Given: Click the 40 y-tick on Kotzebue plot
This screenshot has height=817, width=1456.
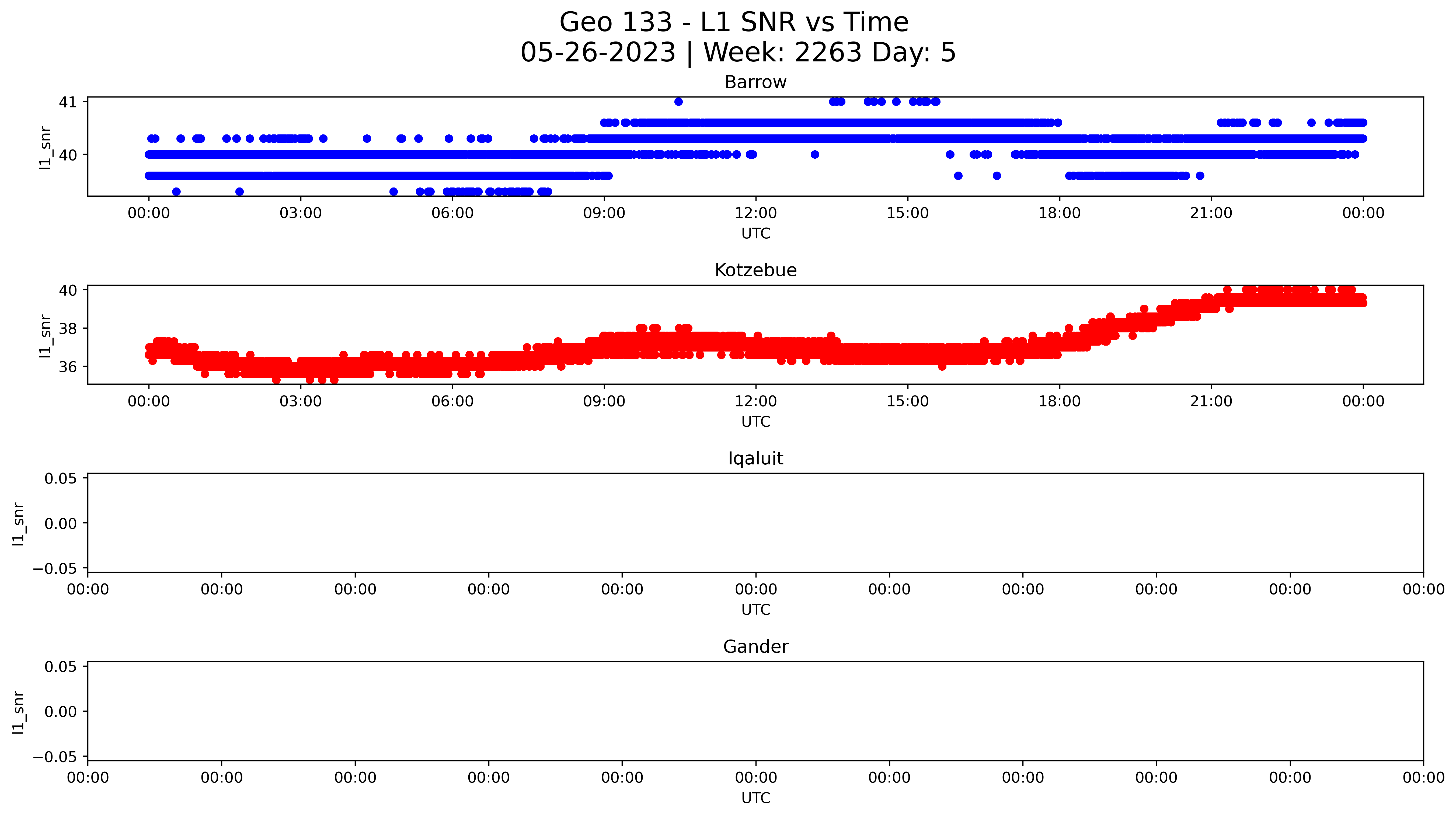Looking at the screenshot, I should [x=68, y=291].
